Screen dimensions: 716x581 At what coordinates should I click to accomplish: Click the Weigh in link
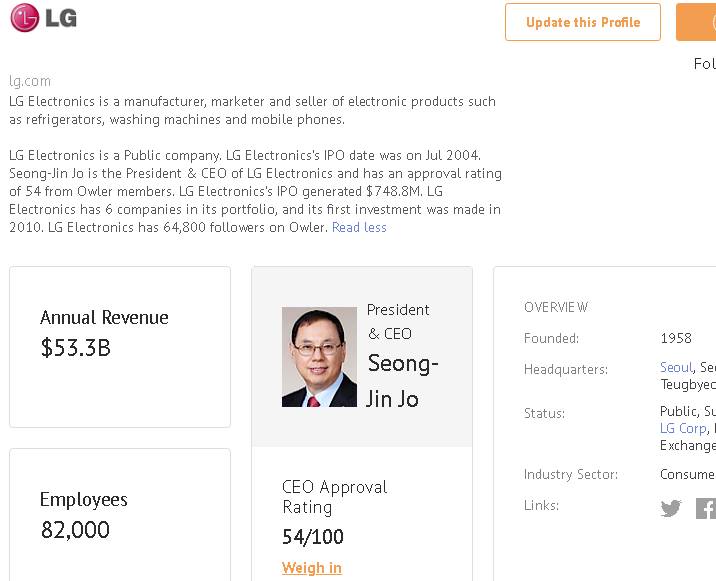pyautogui.click(x=312, y=568)
